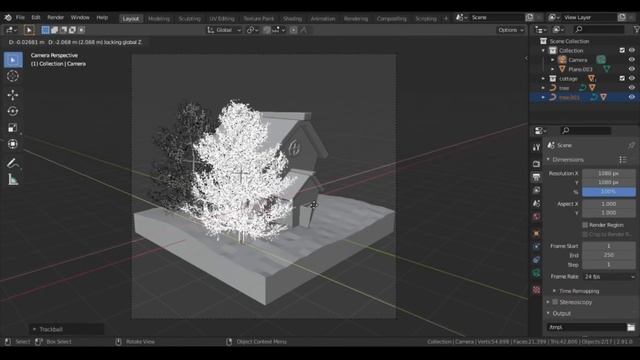Collapse the Dimensions panel
640x360 pixels.
548,160
